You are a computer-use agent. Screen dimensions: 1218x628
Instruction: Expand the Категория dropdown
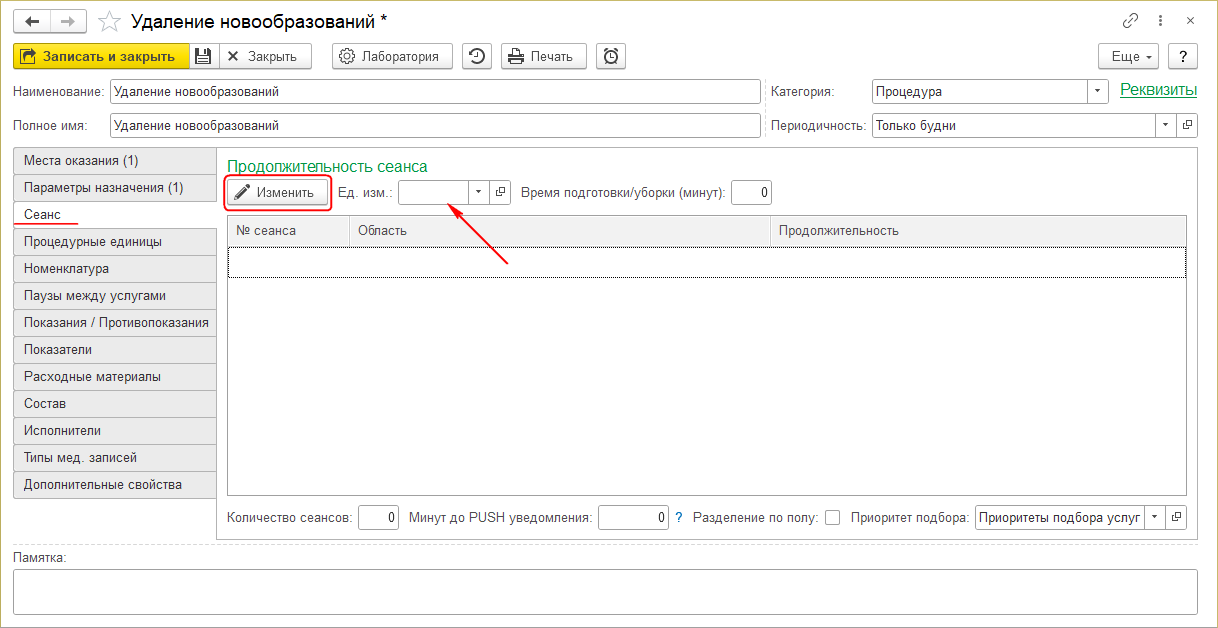pyautogui.click(x=1099, y=91)
